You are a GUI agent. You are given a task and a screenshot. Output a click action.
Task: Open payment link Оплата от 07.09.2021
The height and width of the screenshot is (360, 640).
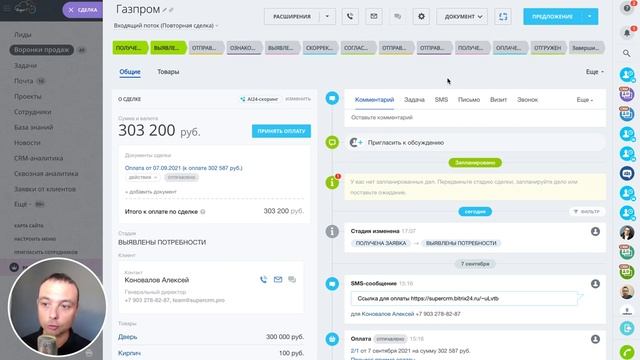click(x=183, y=168)
